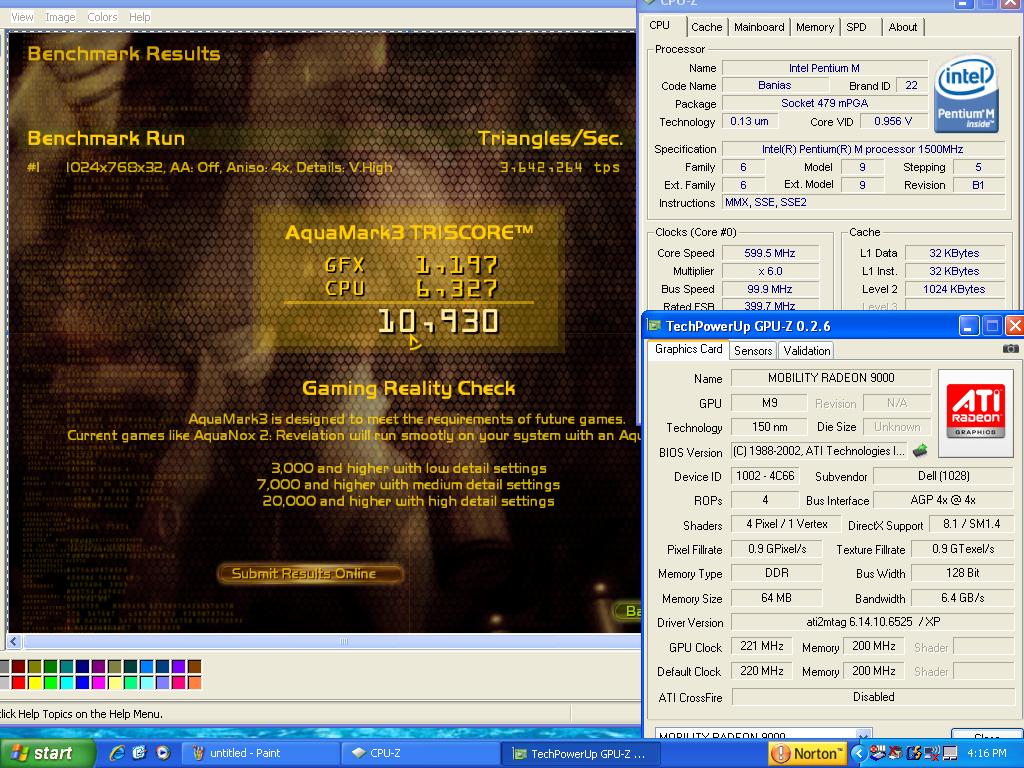Click the ATI CrossFire Disabled field

pos(873,697)
